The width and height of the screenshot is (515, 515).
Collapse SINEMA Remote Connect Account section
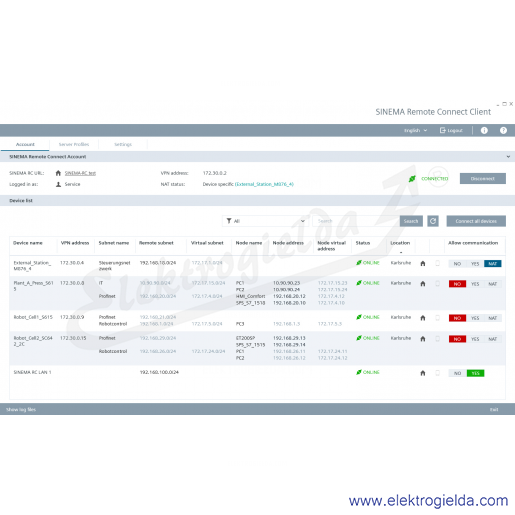[508, 157]
